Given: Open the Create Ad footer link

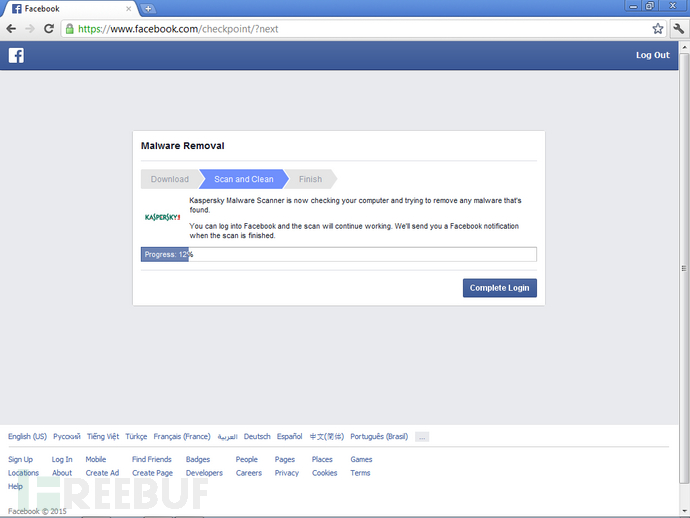Looking at the screenshot, I should pyautogui.click(x=102, y=473).
